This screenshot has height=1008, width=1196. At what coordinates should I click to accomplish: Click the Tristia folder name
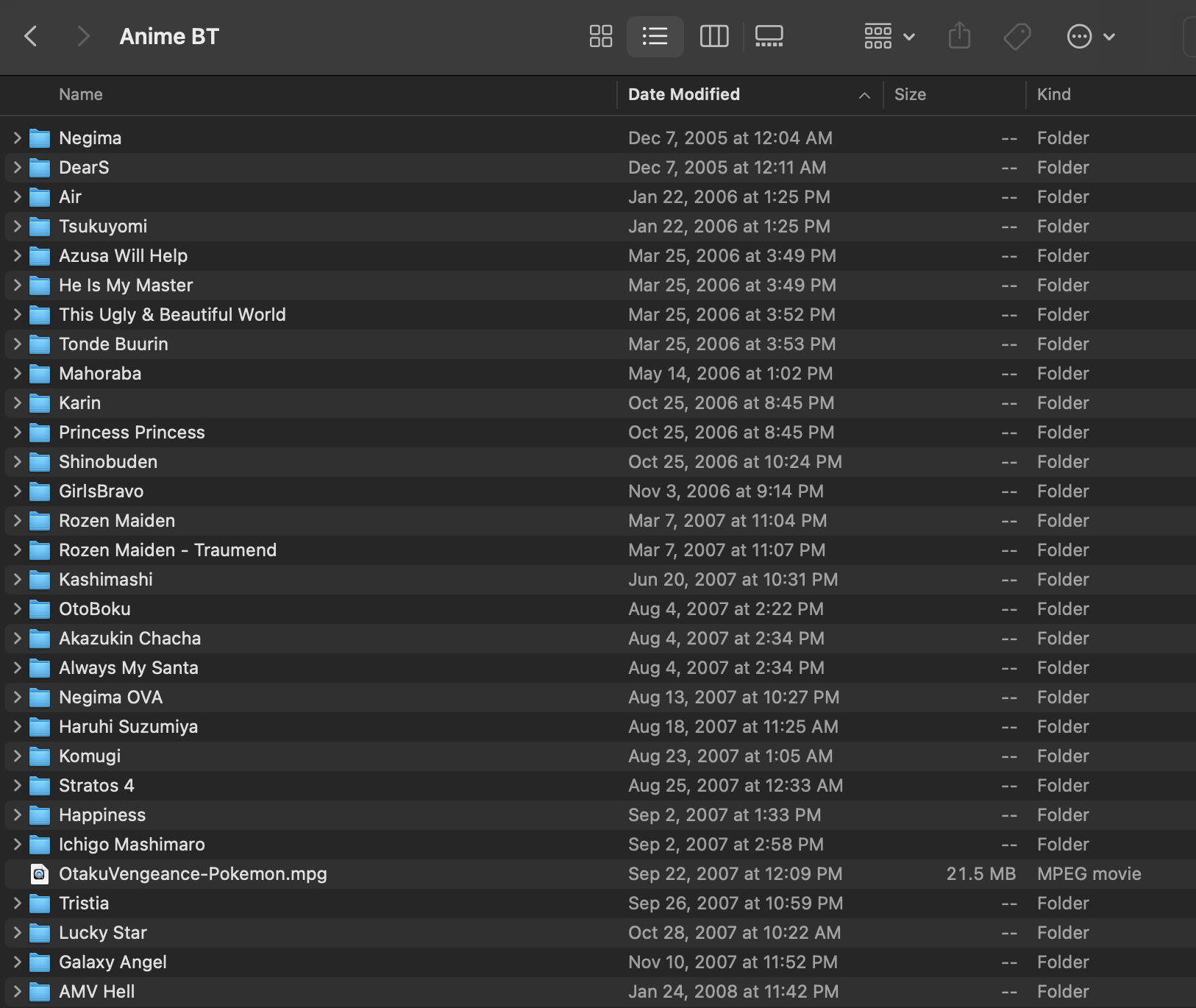(84, 903)
